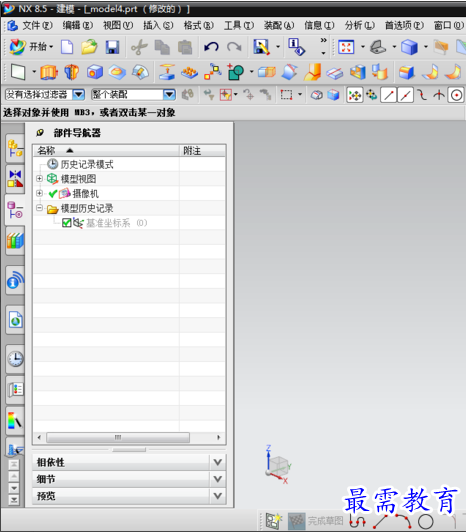The image size is (466, 532).
Task: Save the part with floppy icon
Action: pyautogui.click(x=112, y=47)
